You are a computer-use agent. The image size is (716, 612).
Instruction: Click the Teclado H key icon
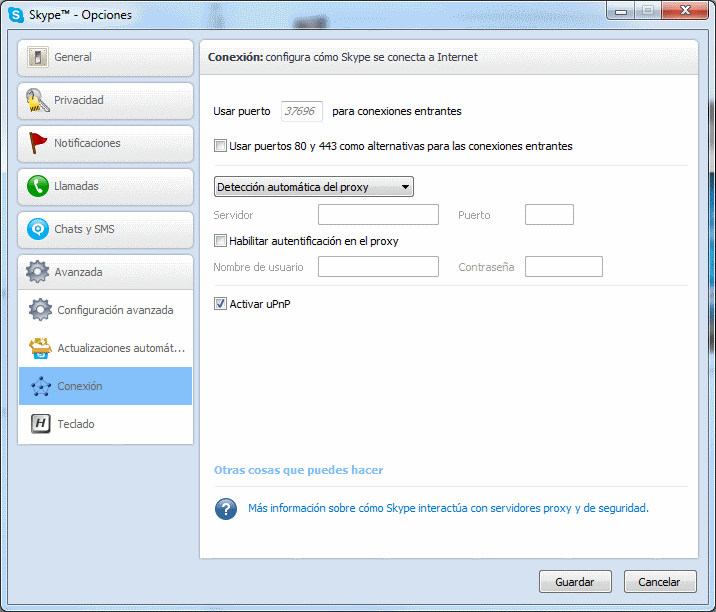(x=41, y=424)
